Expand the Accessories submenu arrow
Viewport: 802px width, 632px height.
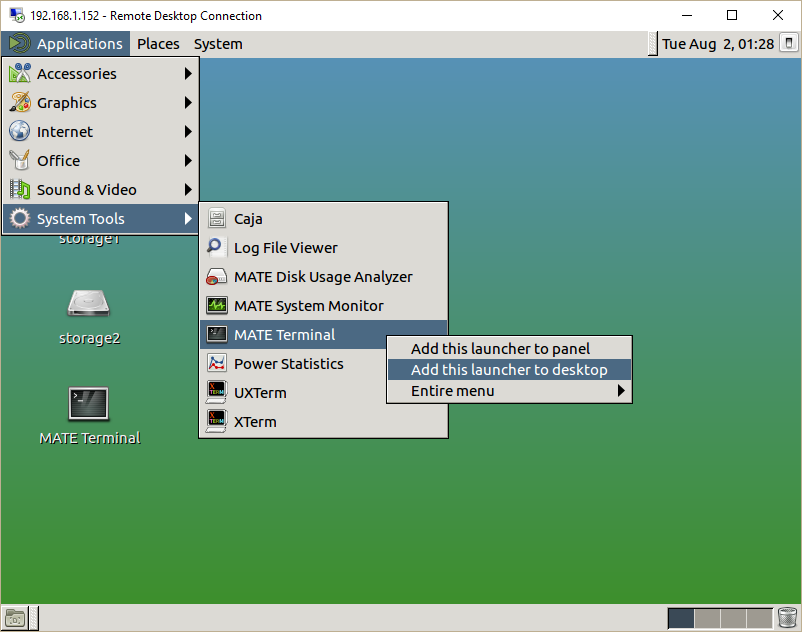(x=188, y=74)
